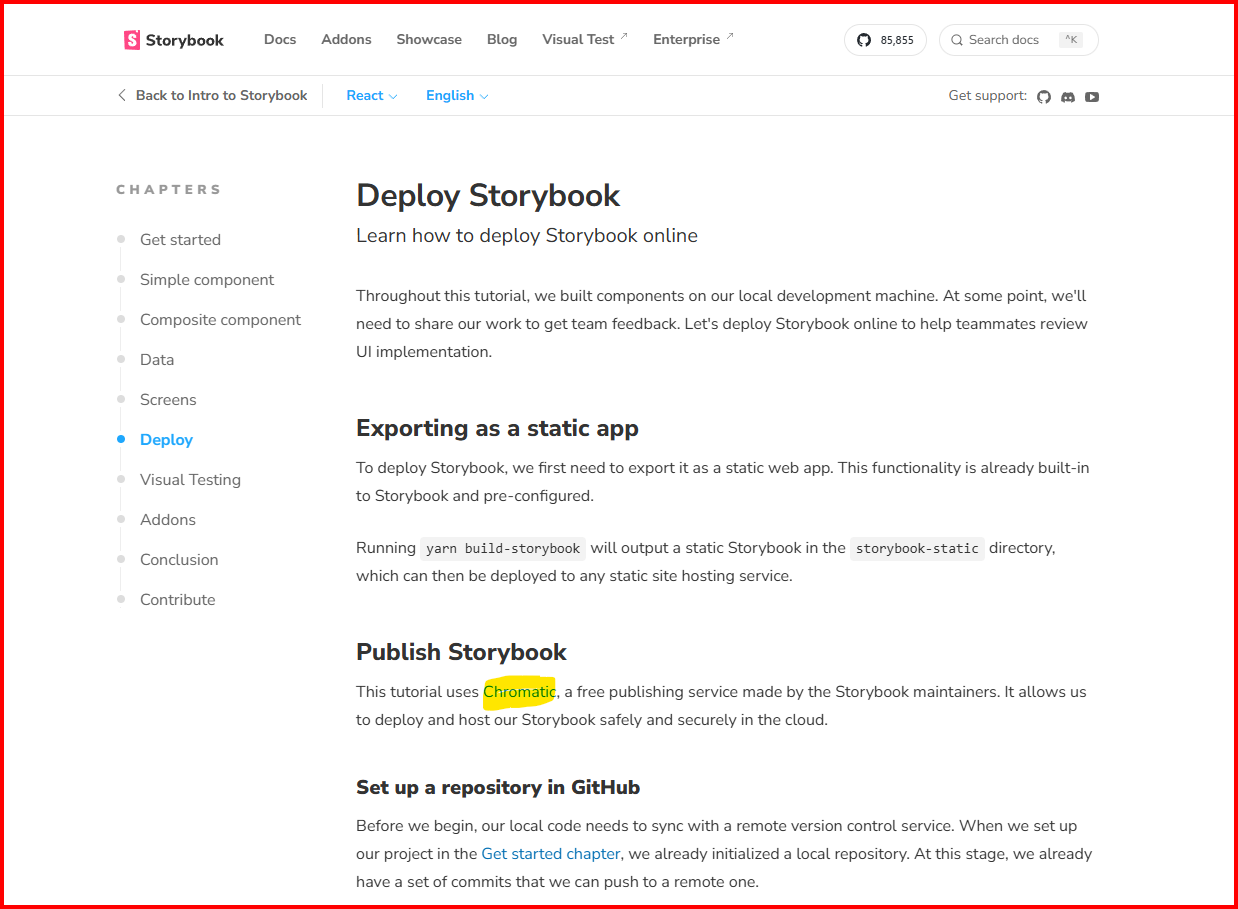Open the Contribute chapter
The width and height of the screenshot is (1238, 909).
[x=177, y=600]
